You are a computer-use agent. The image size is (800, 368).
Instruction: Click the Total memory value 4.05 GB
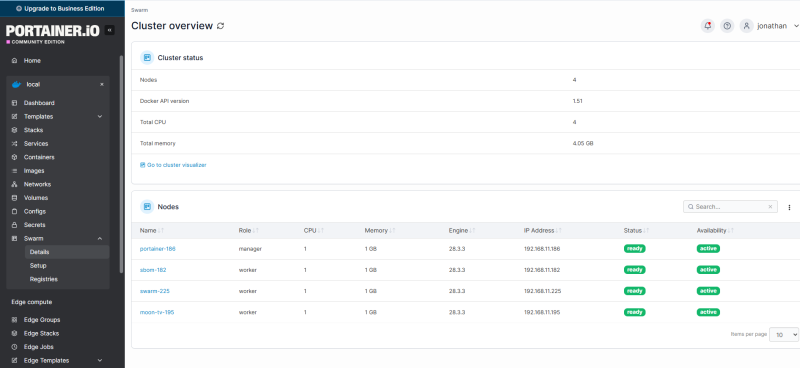click(583, 144)
